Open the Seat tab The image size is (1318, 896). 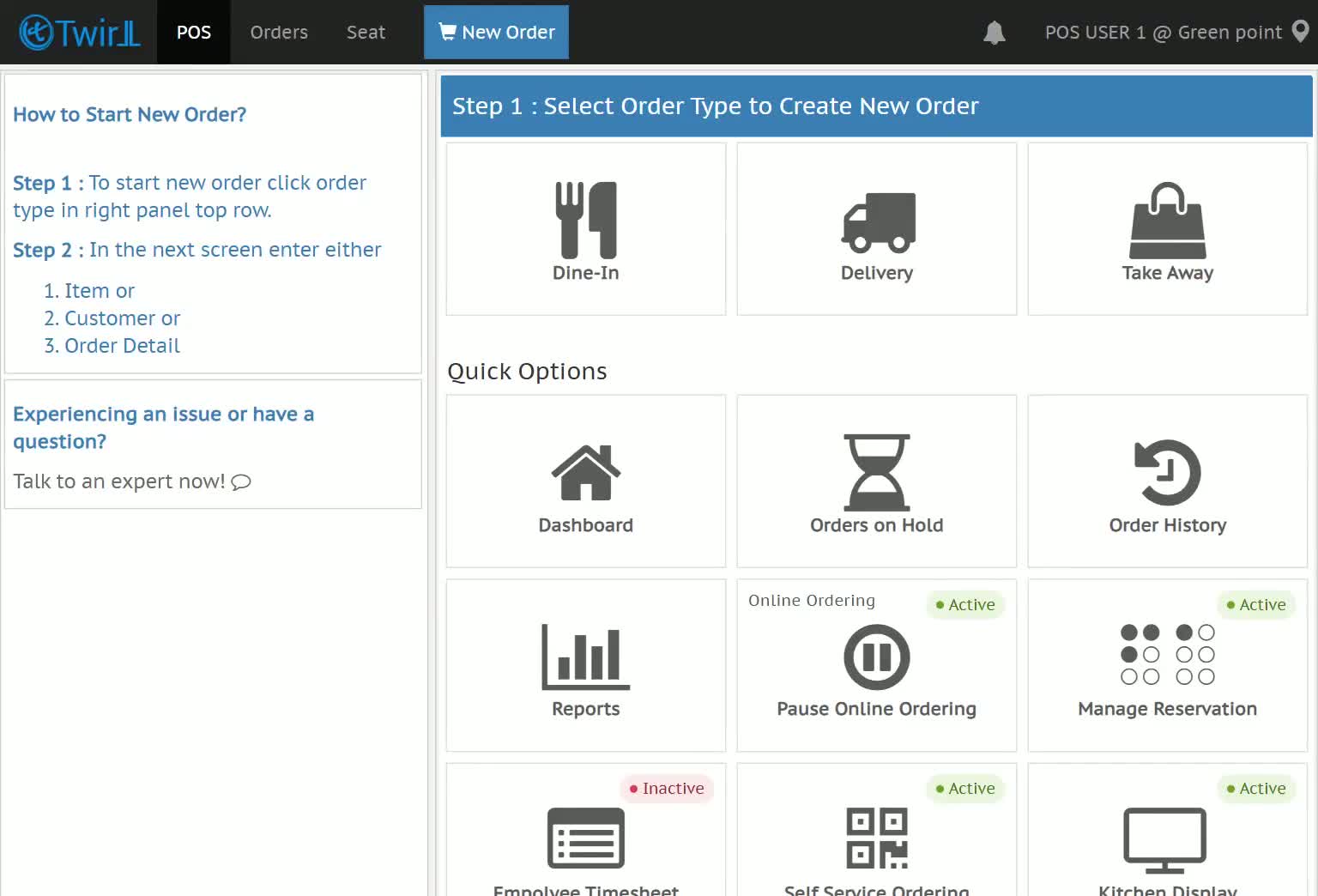[366, 33]
